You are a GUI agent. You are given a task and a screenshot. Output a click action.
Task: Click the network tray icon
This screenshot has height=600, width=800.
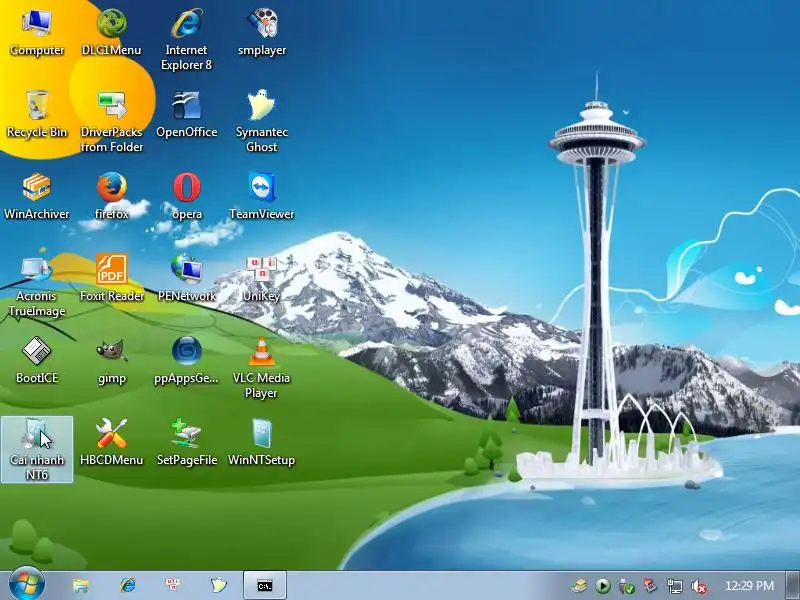pyautogui.click(x=674, y=586)
